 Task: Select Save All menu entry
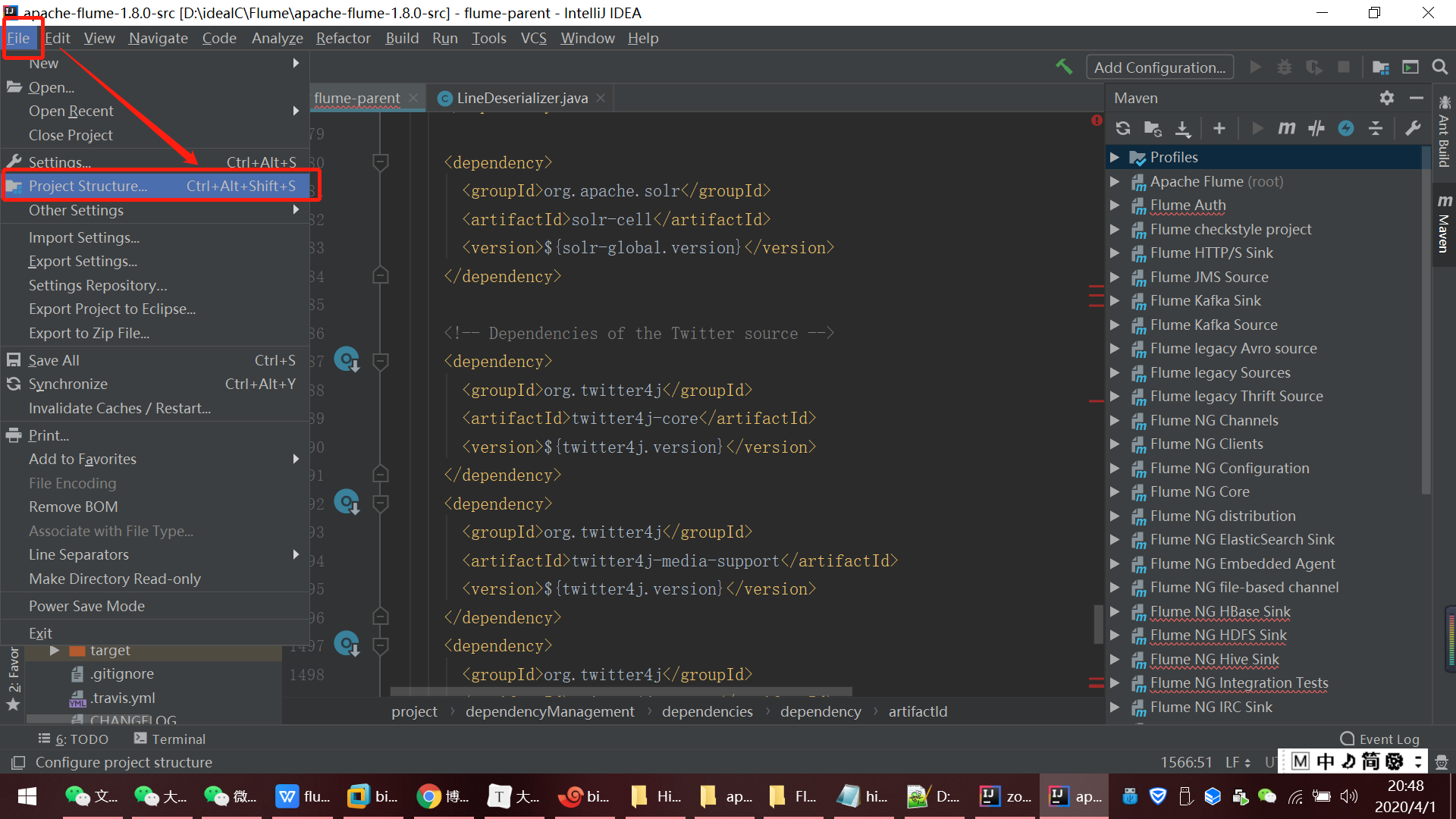tap(155, 360)
